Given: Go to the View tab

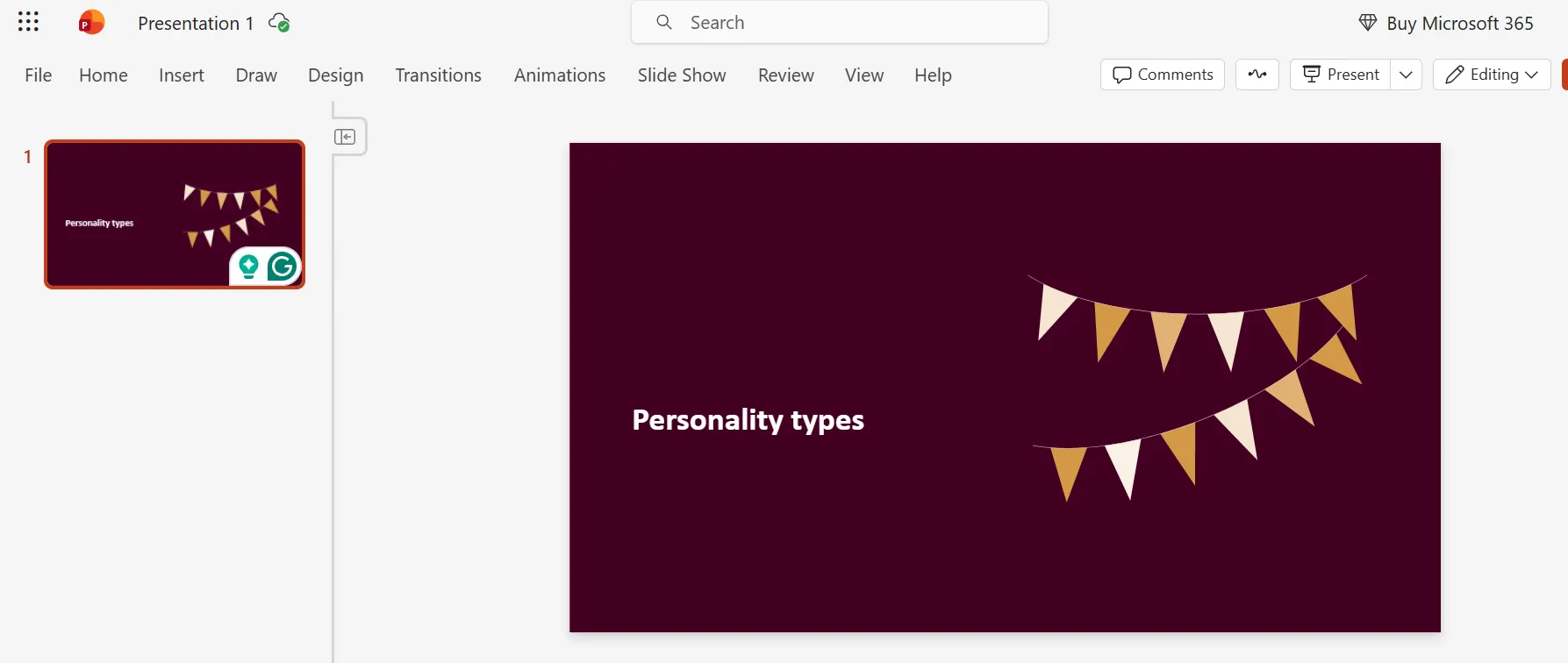Looking at the screenshot, I should [x=864, y=75].
